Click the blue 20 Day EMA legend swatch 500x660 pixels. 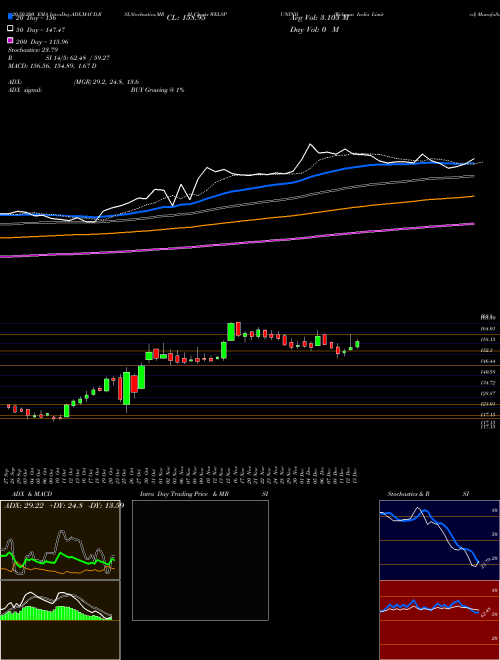[x=11, y=17]
